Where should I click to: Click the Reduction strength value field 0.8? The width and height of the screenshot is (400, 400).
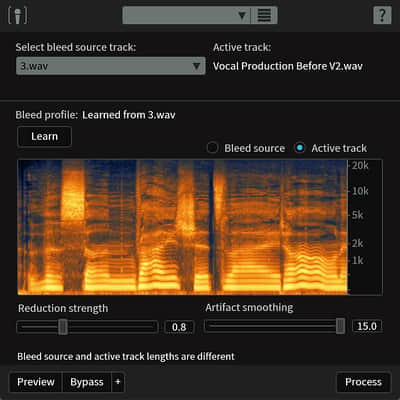point(179,327)
